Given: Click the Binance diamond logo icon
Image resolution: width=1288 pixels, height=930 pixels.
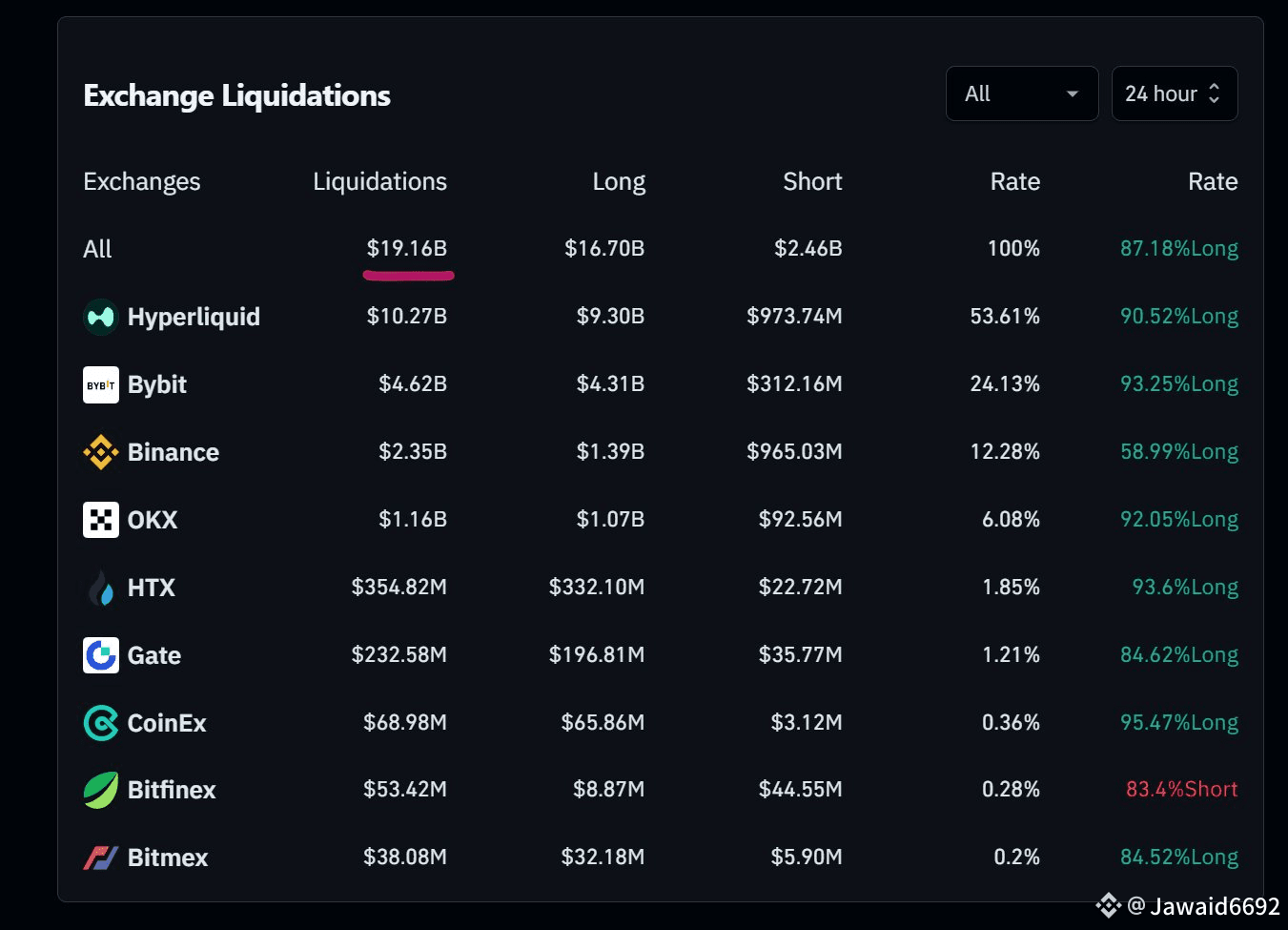Looking at the screenshot, I should 101,452.
